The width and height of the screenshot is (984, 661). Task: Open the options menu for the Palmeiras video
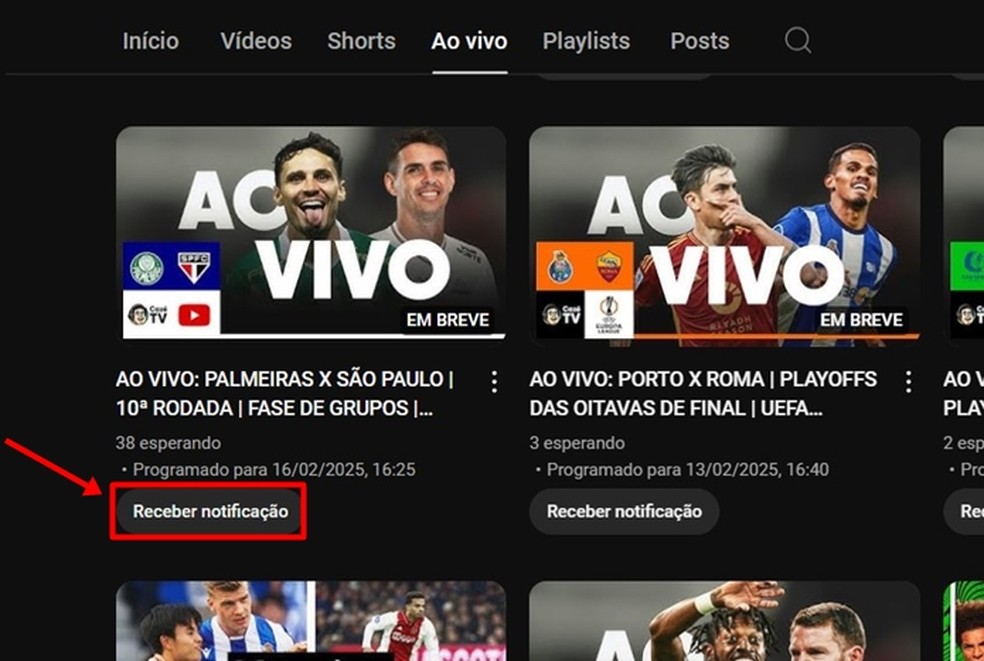[493, 381]
